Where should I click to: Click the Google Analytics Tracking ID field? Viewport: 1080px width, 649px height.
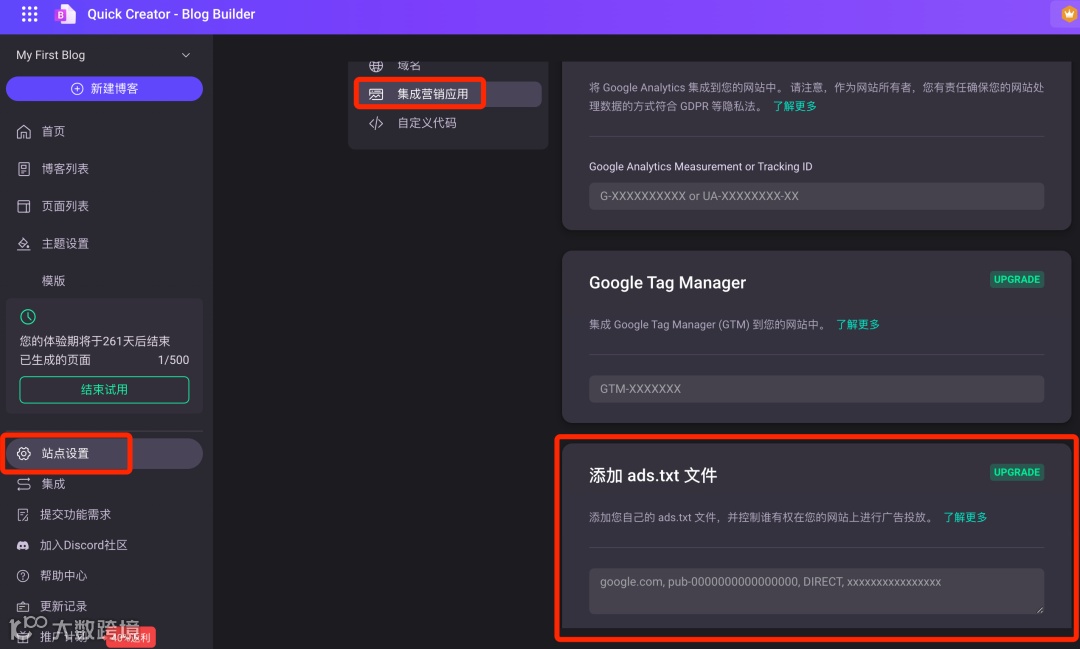816,196
